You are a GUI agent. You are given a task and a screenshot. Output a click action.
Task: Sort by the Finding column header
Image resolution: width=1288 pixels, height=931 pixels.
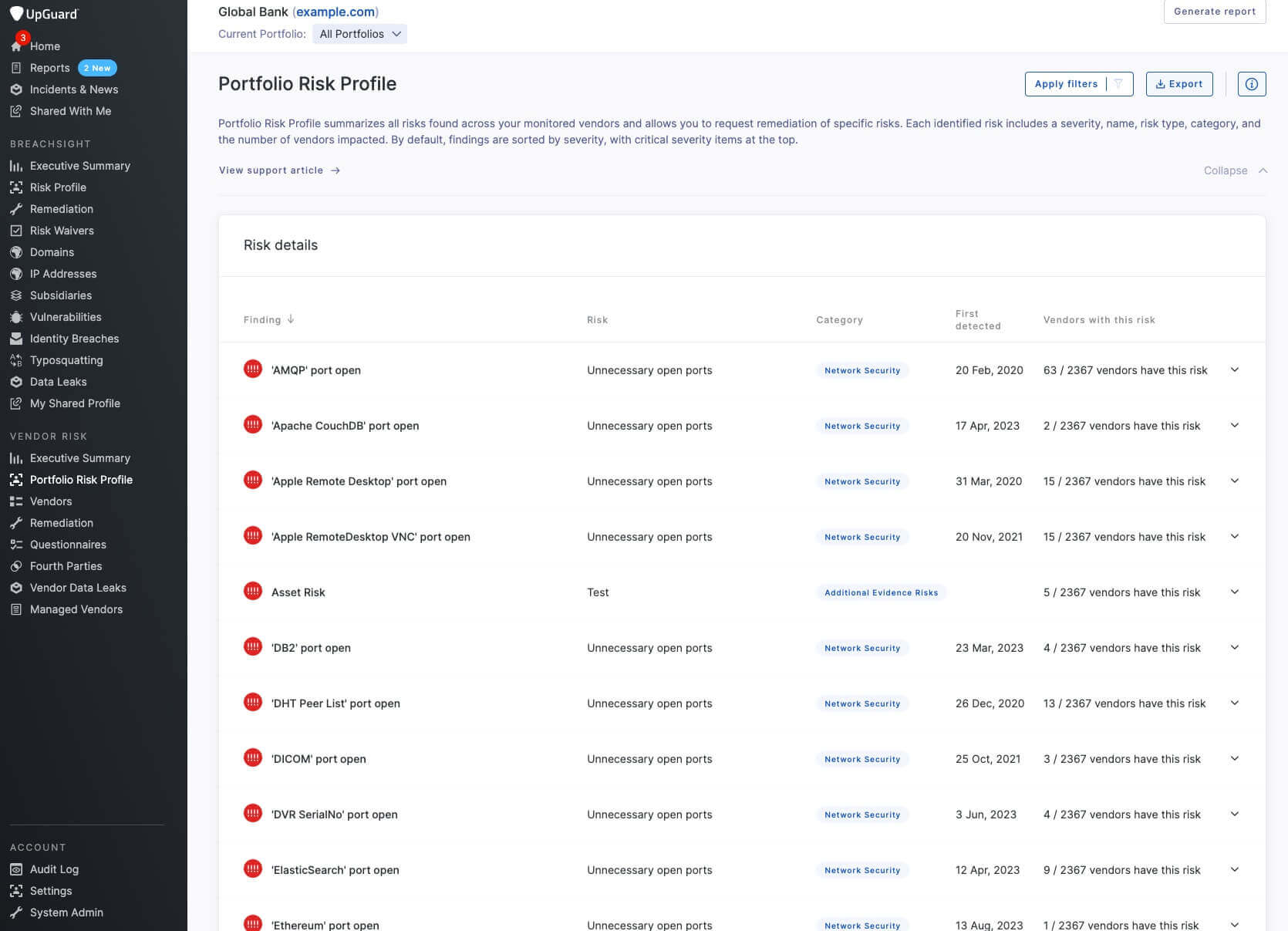click(268, 319)
